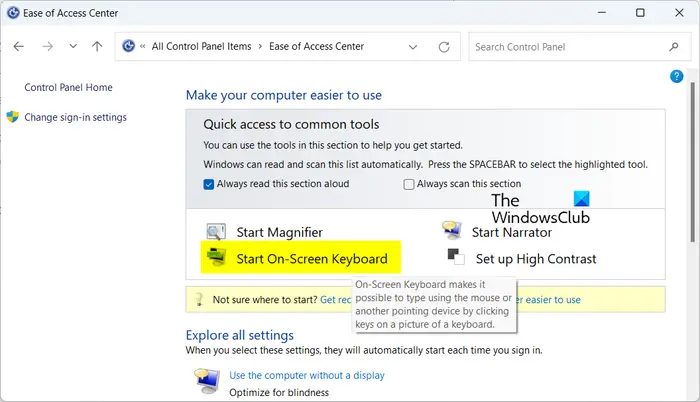700x402 pixels.
Task: Click the search magnifier icon
Action: tap(674, 46)
